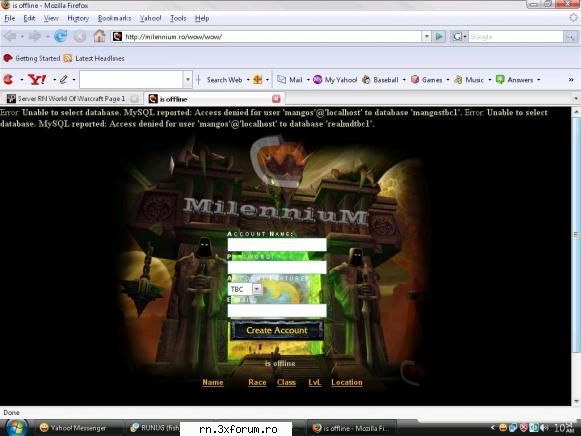Screen dimensions: 581x436
Task: Open the Yahoo! menu
Action: 150,18
